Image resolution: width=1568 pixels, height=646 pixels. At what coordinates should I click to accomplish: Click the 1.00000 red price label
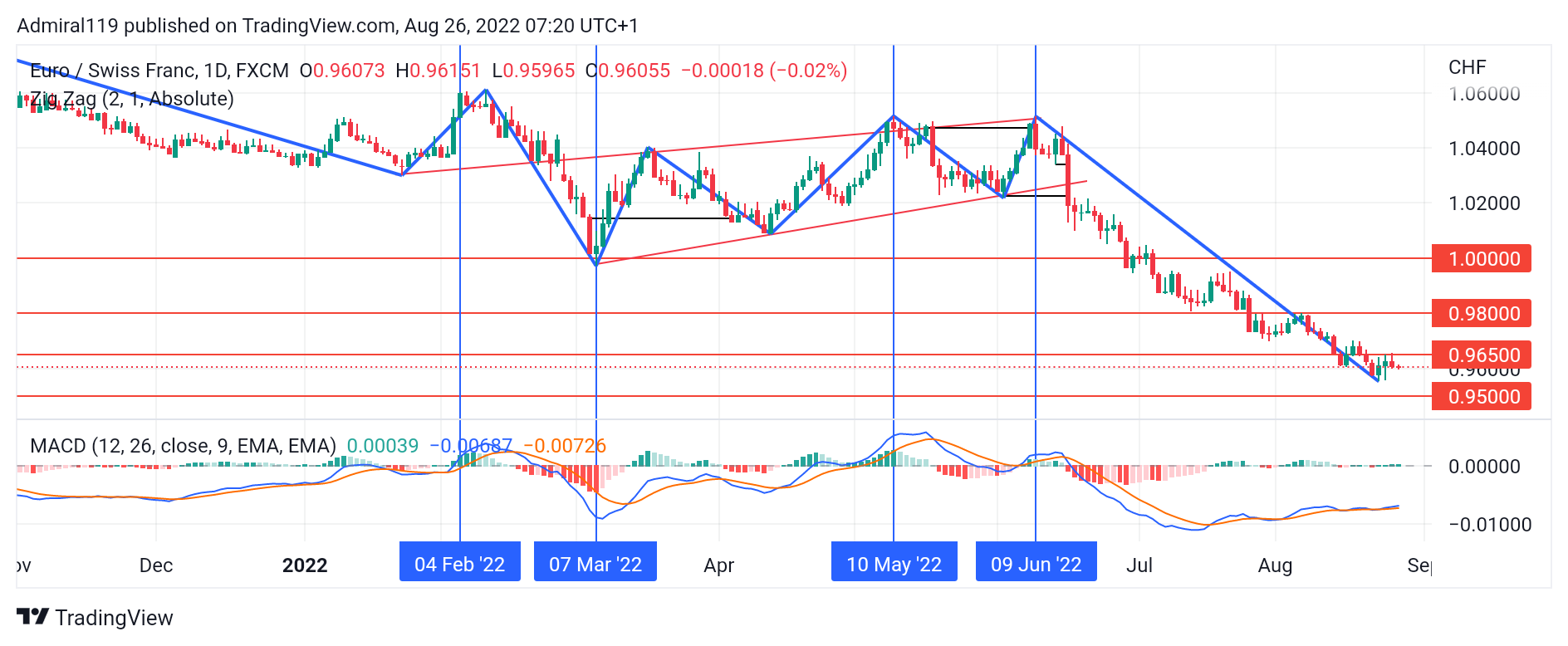click(x=1482, y=259)
